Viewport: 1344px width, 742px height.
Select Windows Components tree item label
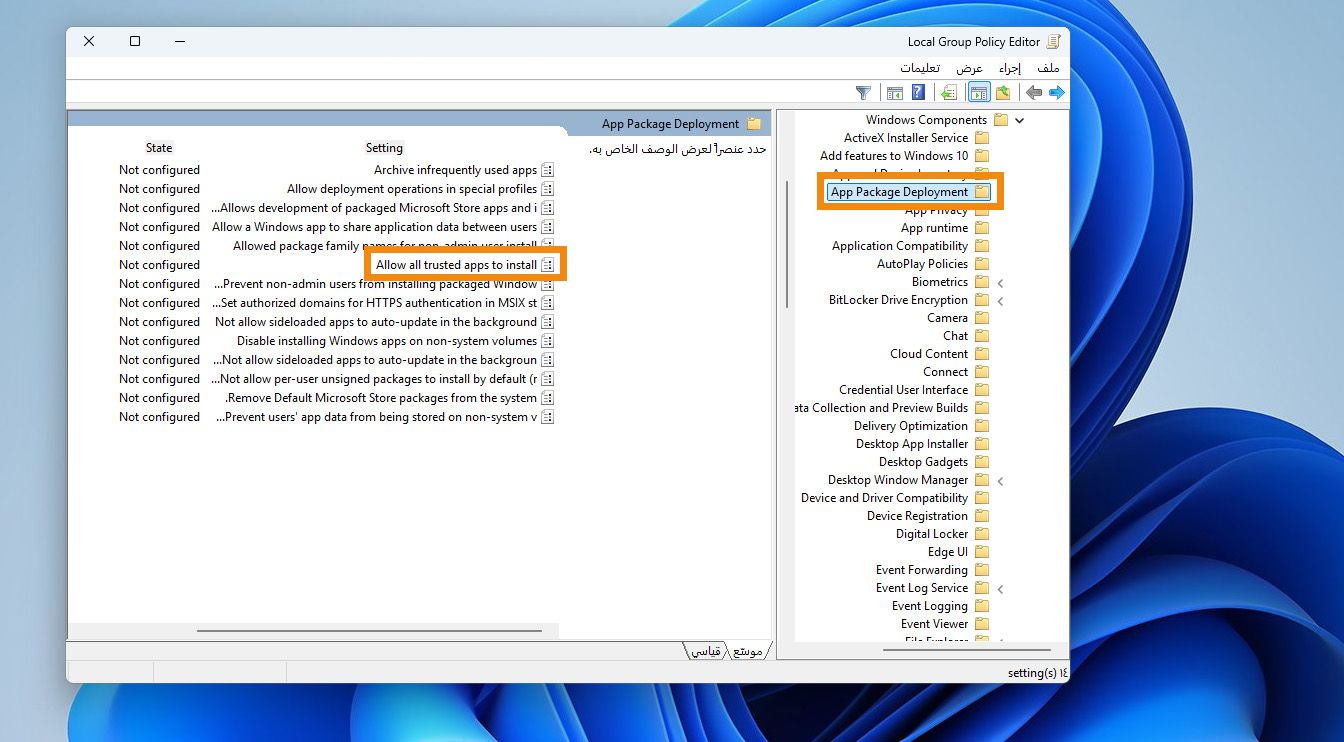(x=926, y=120)
